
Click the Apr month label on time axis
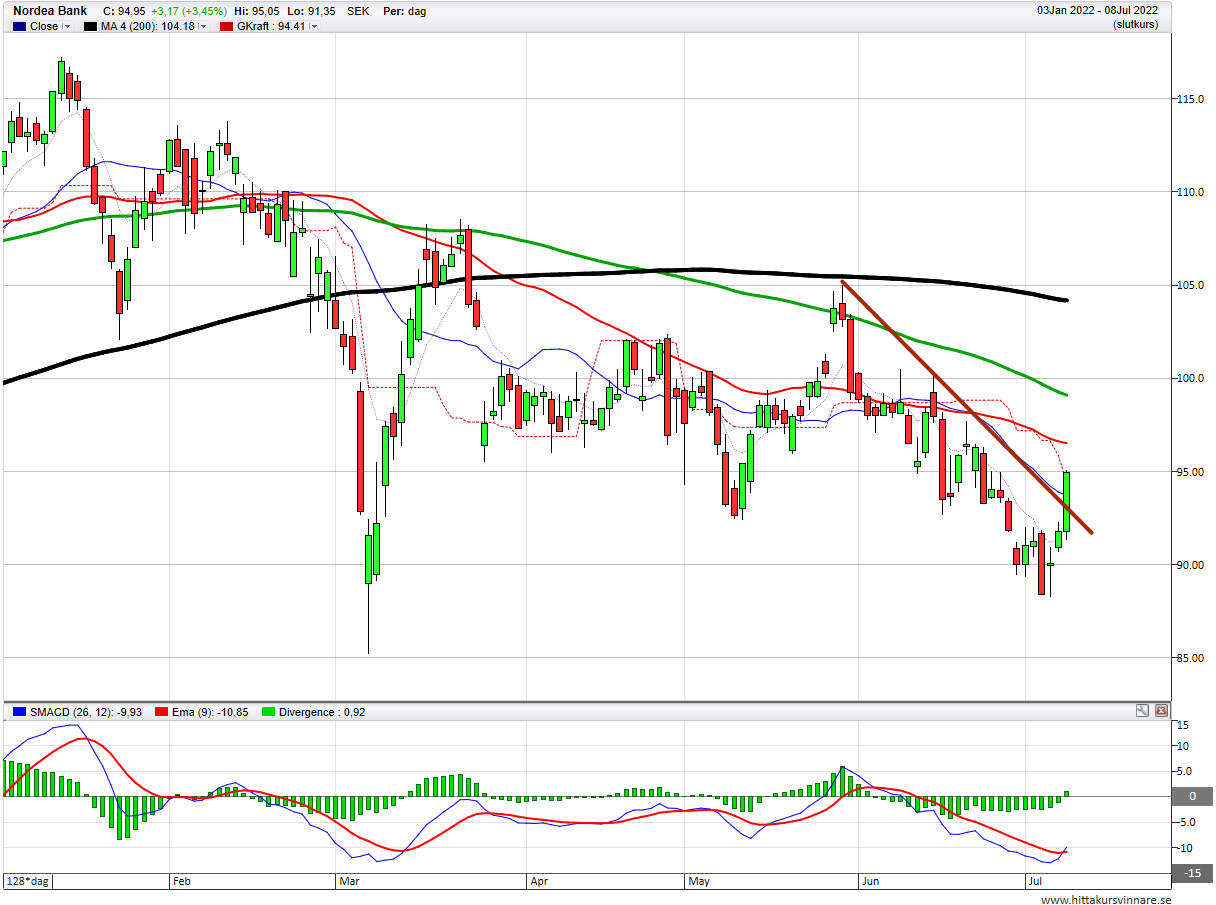[539, 882]
